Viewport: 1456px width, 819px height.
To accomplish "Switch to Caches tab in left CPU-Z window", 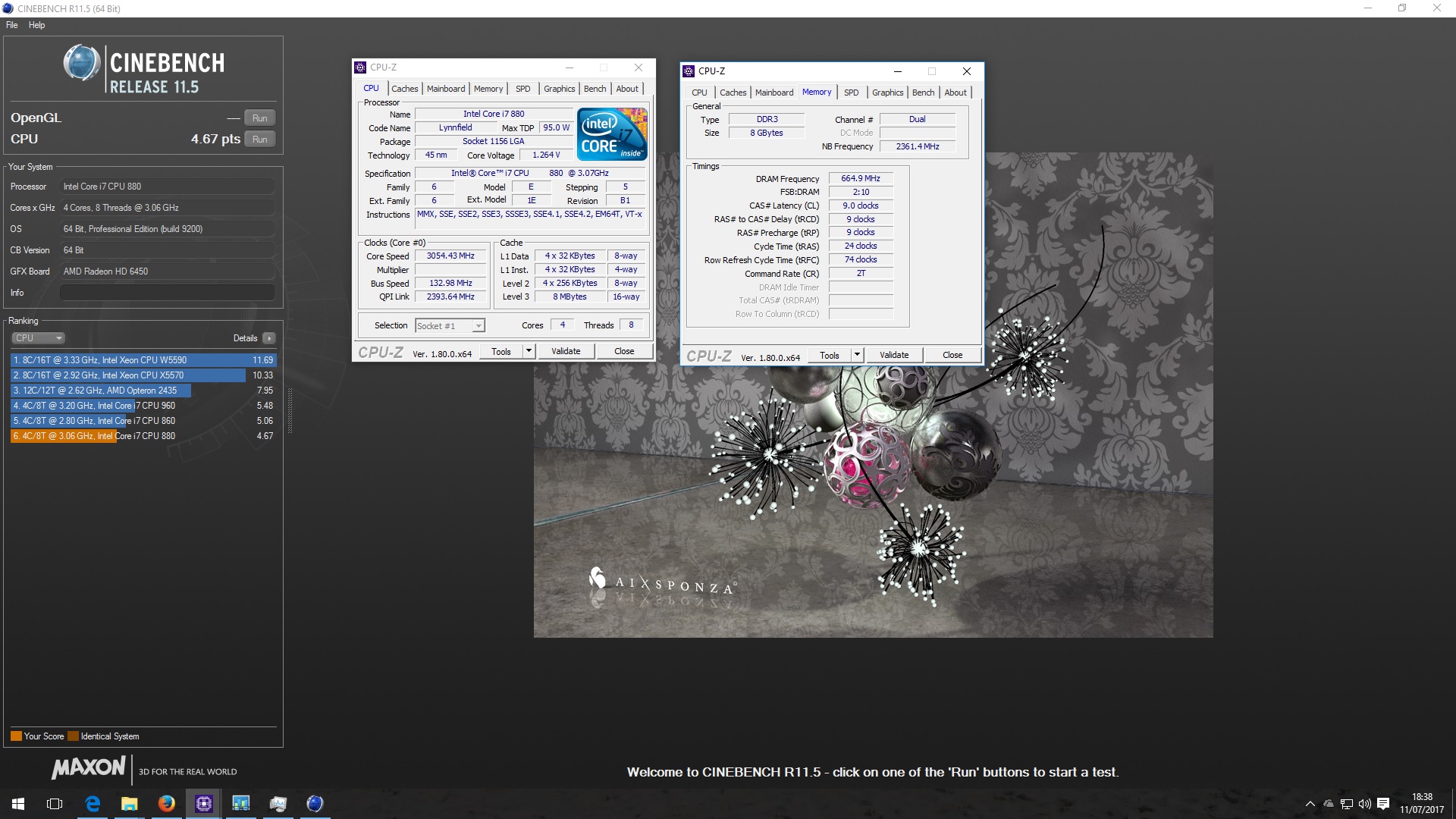I will pyautogui.click(x=404, y=89).
